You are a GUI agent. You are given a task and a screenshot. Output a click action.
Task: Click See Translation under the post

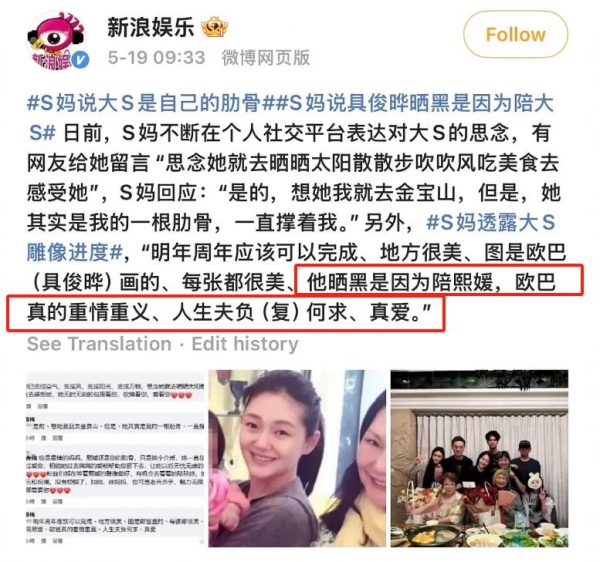[x=99, y=344]
